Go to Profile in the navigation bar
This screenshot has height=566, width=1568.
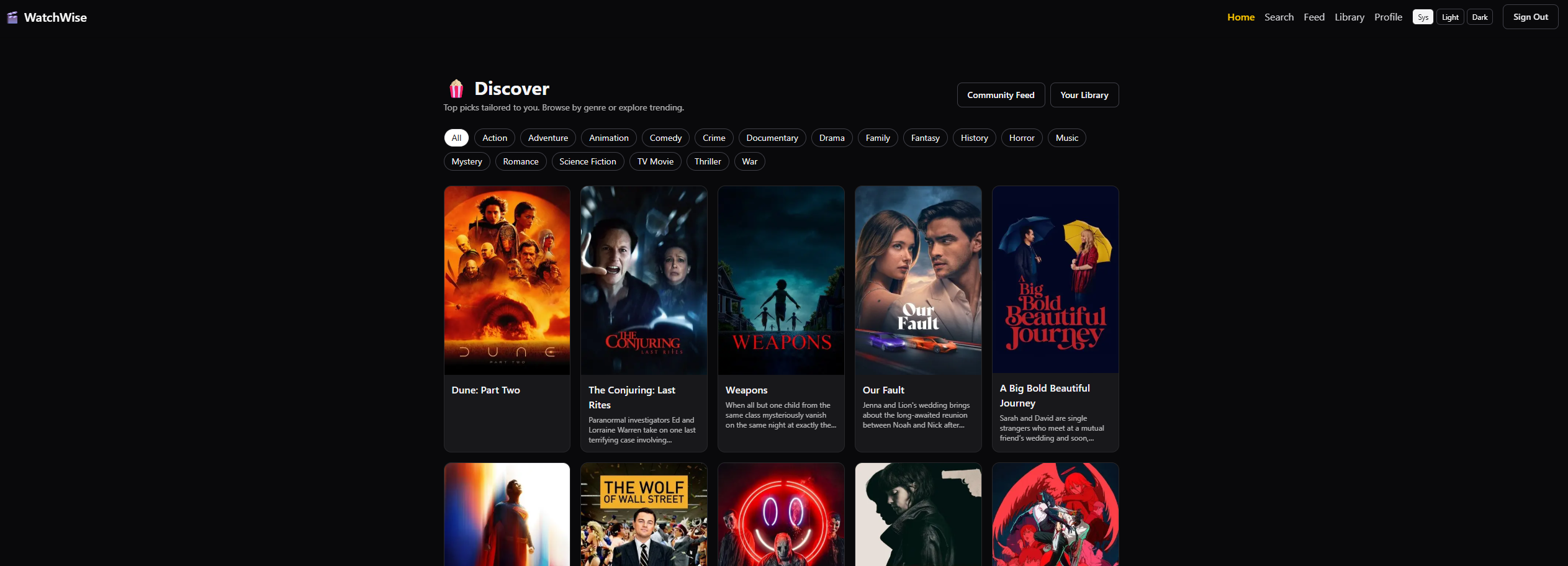pyautogui.click(x=1388, y=17)
